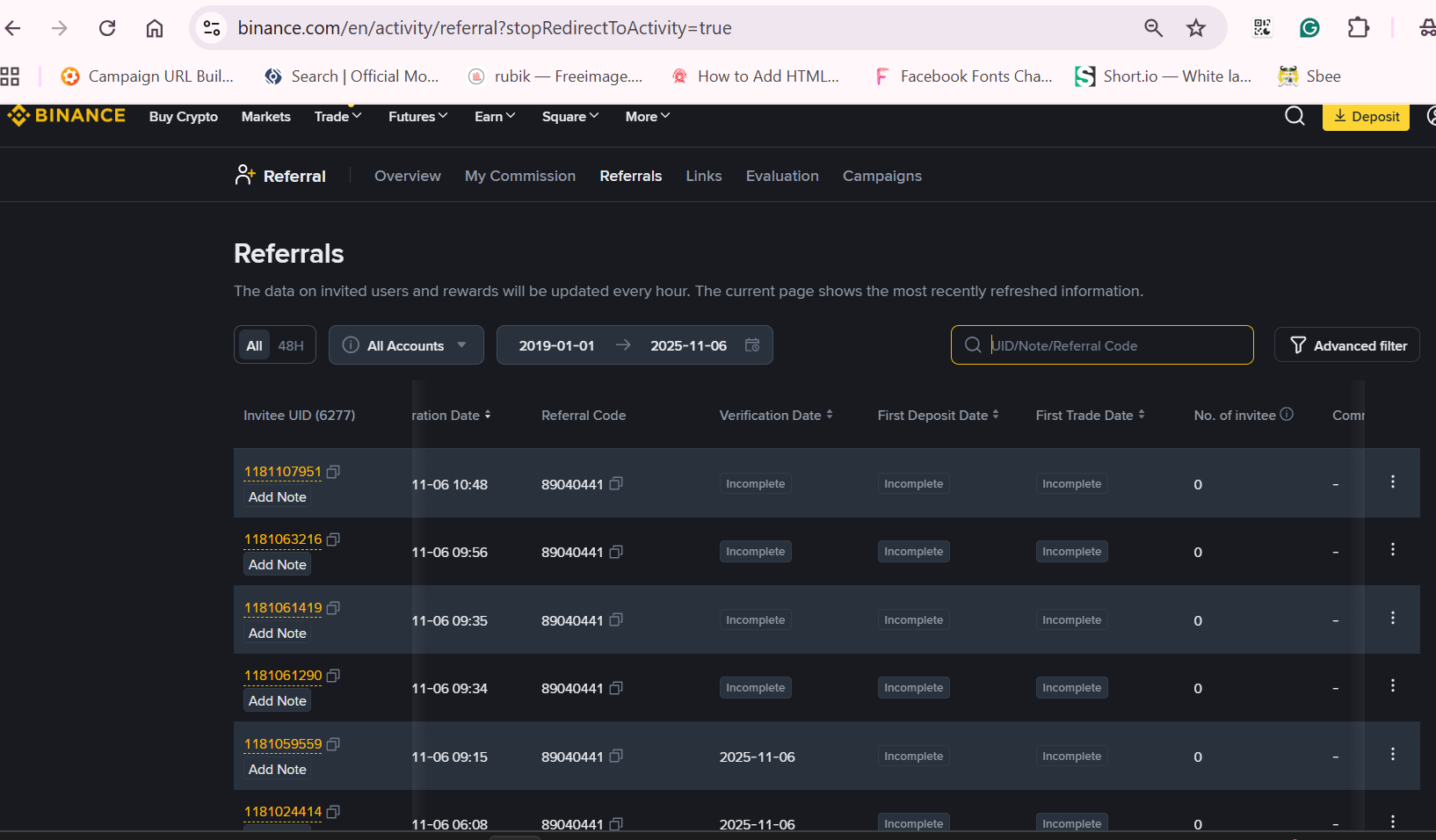
Task: Select the All time filter
Action: click(x=254, y=345)
